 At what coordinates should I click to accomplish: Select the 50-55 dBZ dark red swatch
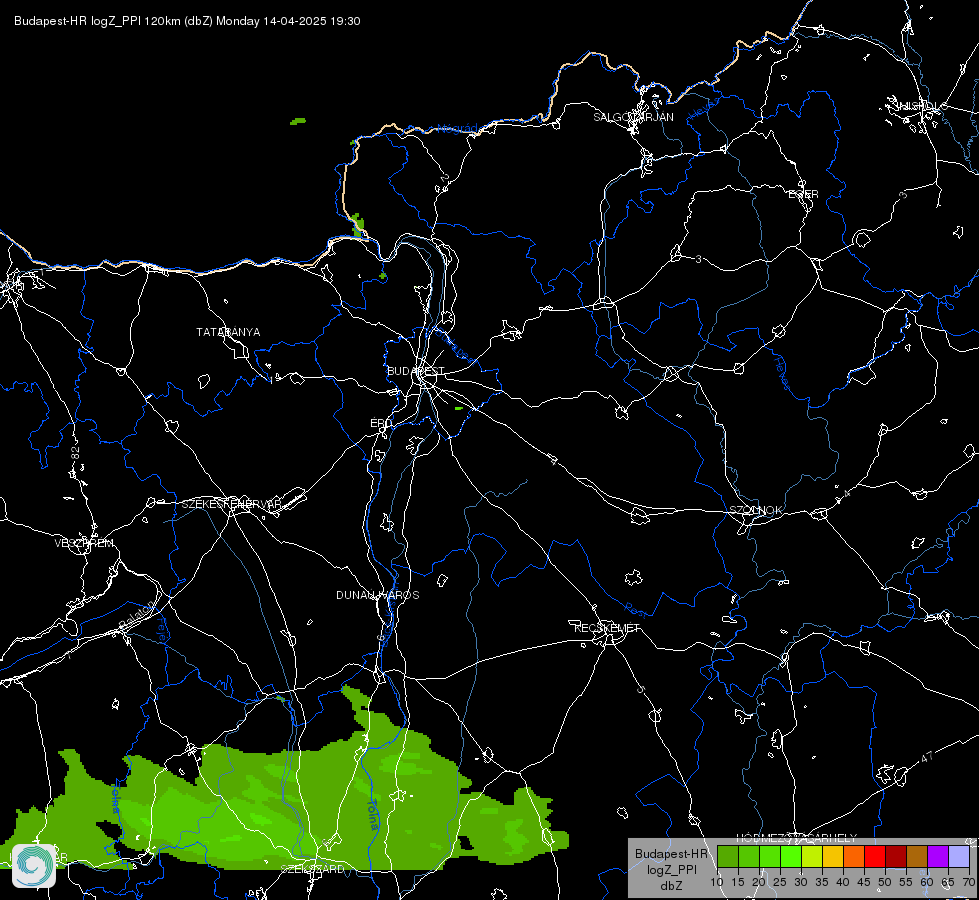[896, 857]
